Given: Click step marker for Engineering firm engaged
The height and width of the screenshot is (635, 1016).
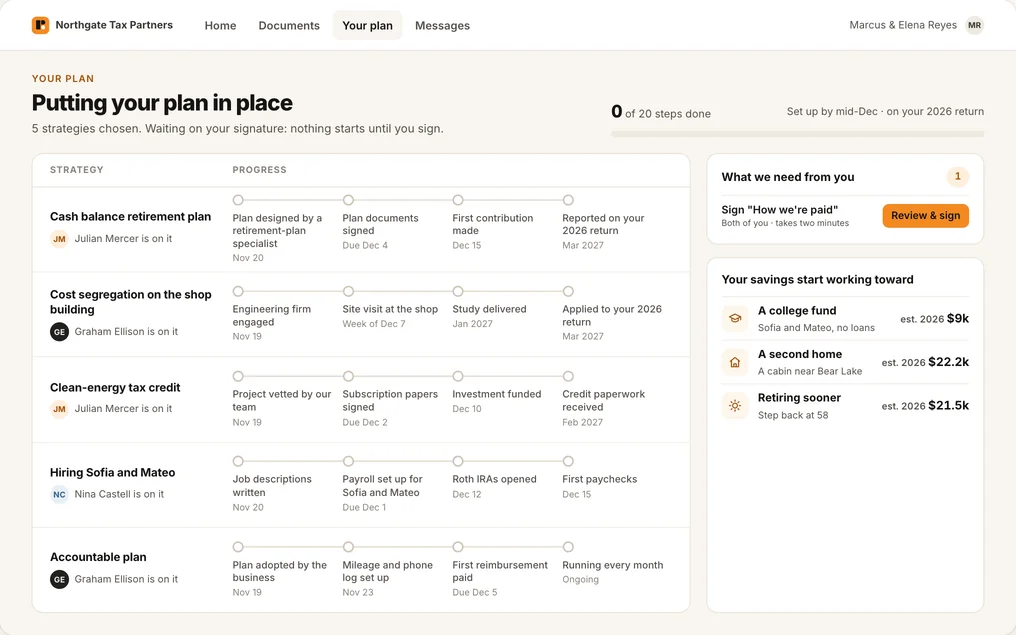Looking at the screenshot, I should tap(238, 292).
